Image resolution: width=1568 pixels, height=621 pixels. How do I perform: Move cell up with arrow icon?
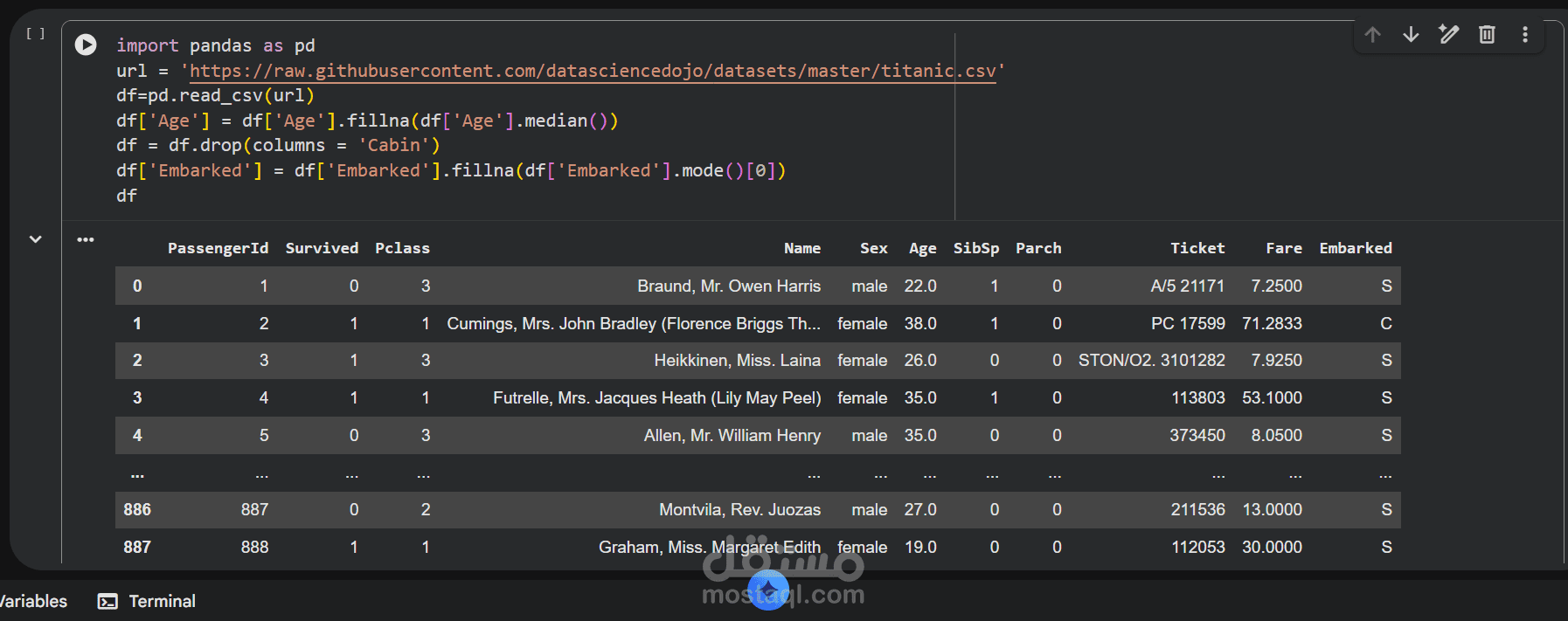(1372, 34)
